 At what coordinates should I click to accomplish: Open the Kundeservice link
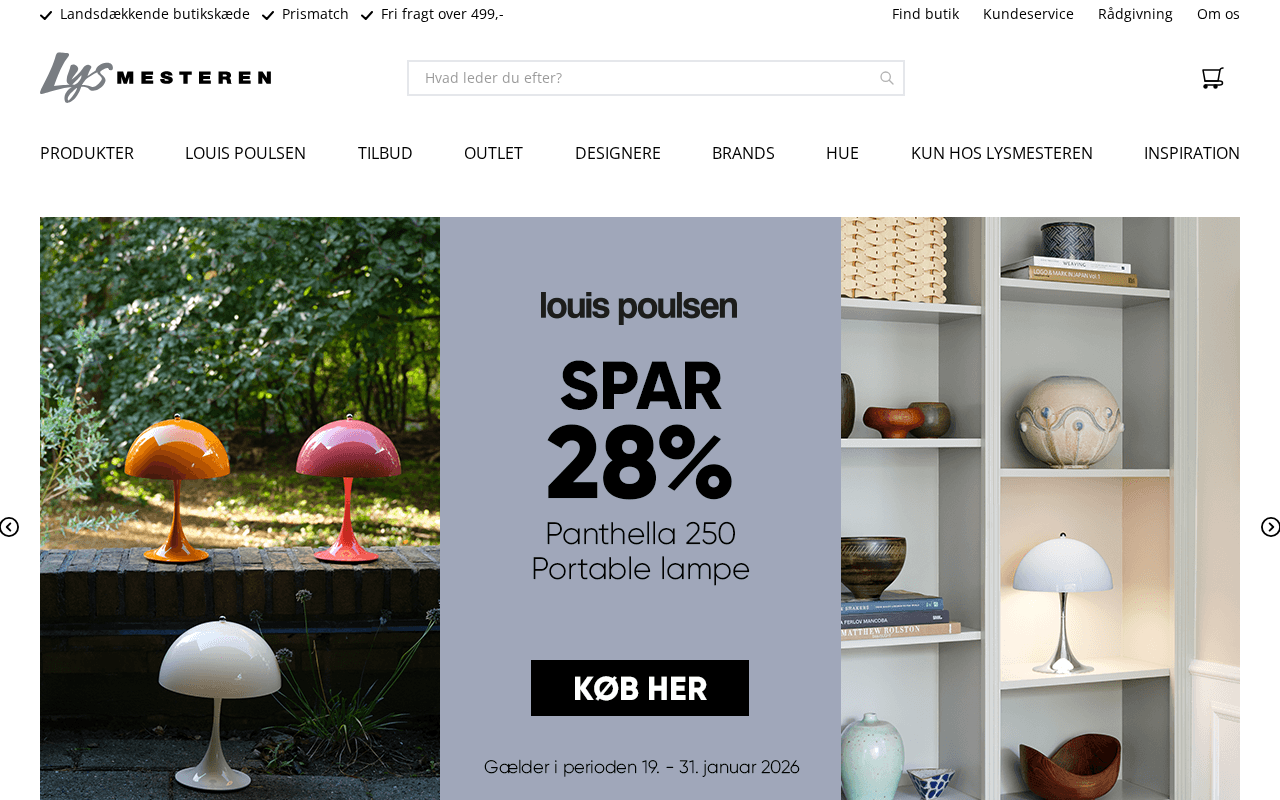point(1028,14)
